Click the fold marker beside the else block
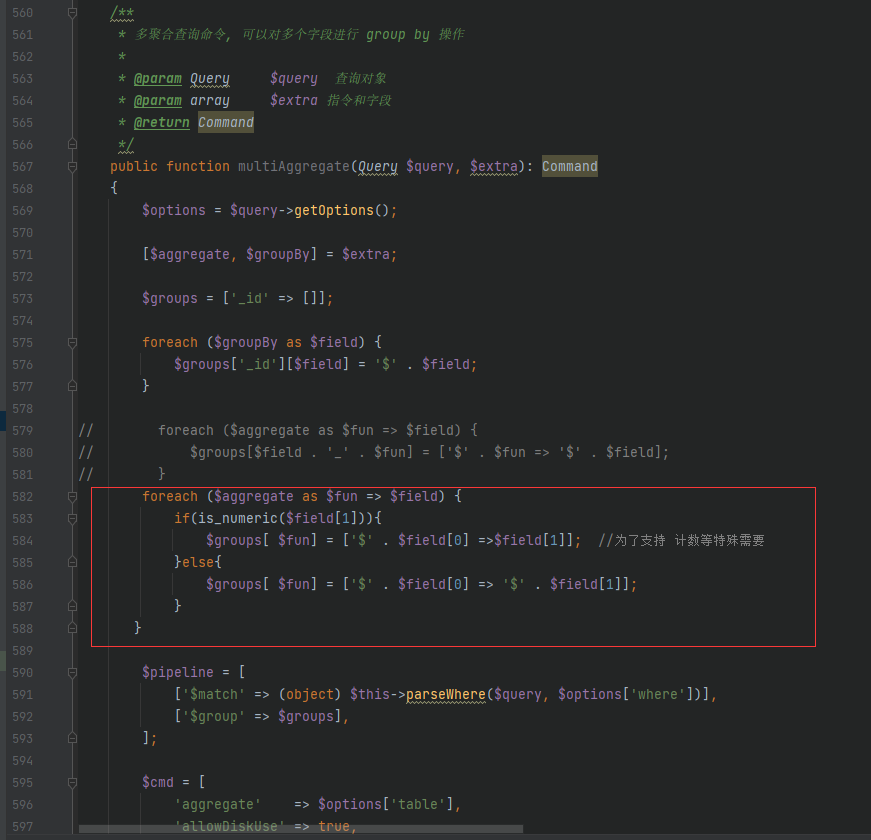871x840 pixels. point(70,562)
